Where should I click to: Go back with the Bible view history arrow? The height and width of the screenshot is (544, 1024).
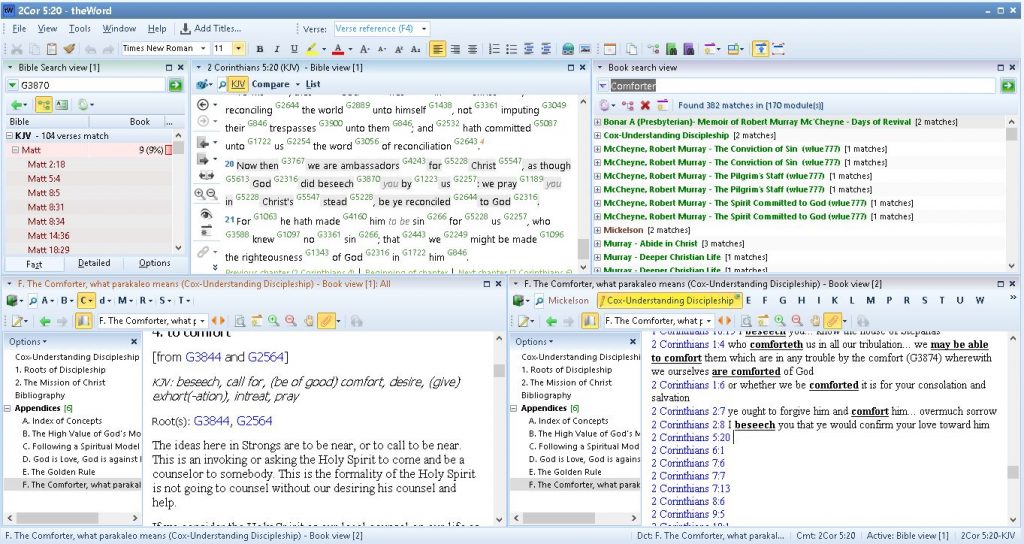coord(203,105)
